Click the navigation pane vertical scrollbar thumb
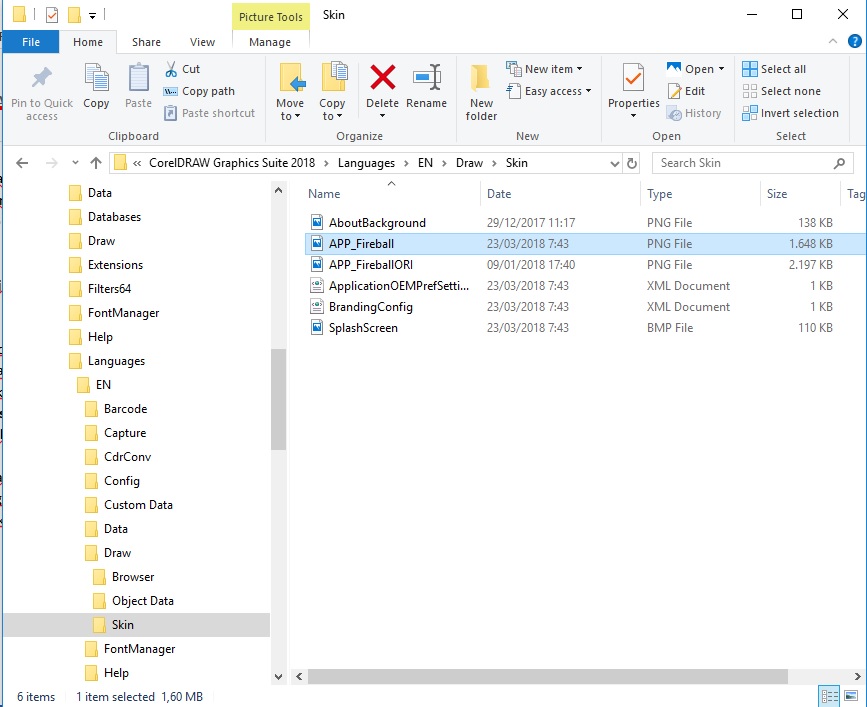867x707 pixels. pyautogui.click(x=279, y=399)
